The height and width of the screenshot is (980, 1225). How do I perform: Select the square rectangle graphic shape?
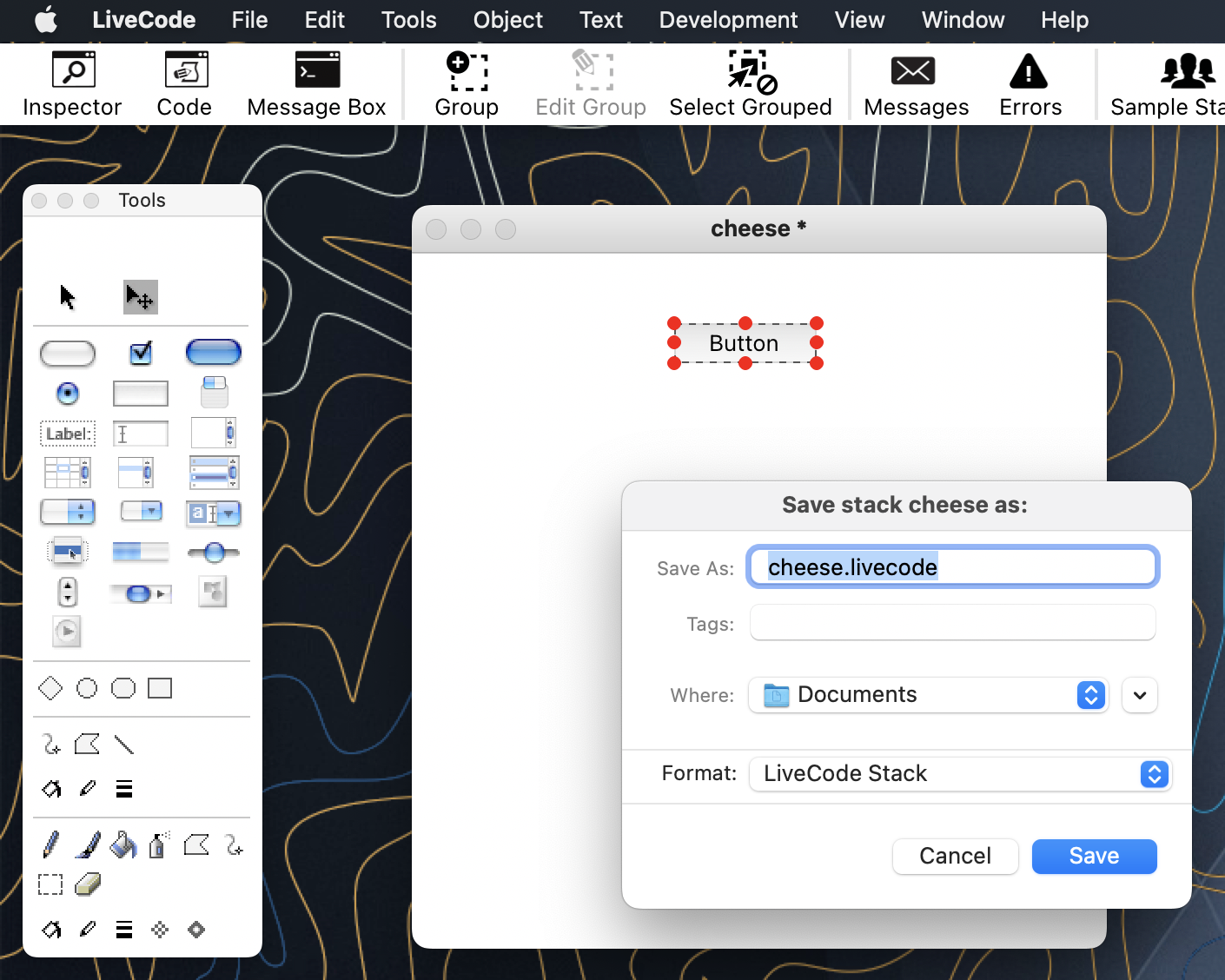point(160,688)
